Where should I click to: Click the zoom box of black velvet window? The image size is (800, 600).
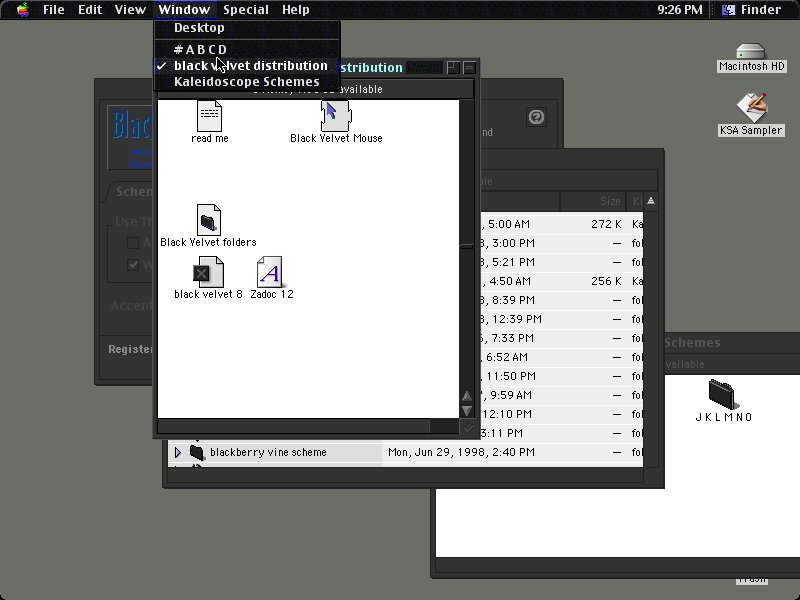pos(453,67)
